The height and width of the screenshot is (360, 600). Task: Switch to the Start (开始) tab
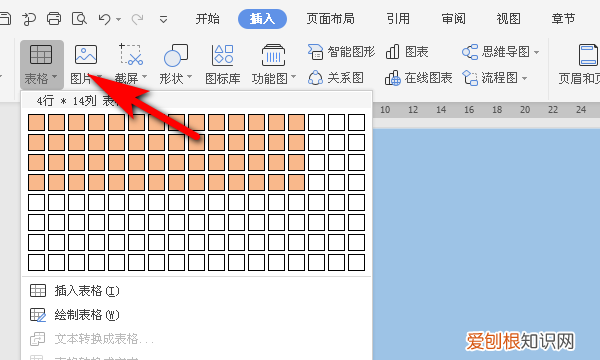click(x=208, y=19)
